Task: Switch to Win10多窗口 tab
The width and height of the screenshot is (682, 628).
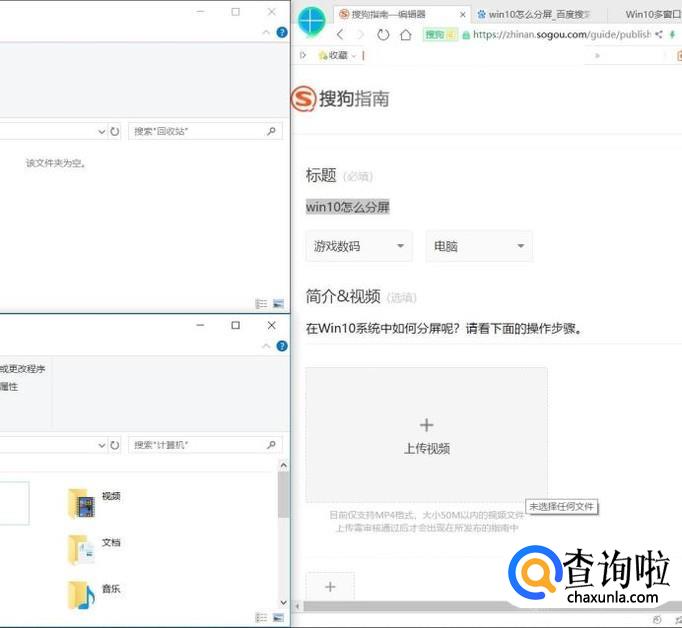Action: tap(652, 14)
